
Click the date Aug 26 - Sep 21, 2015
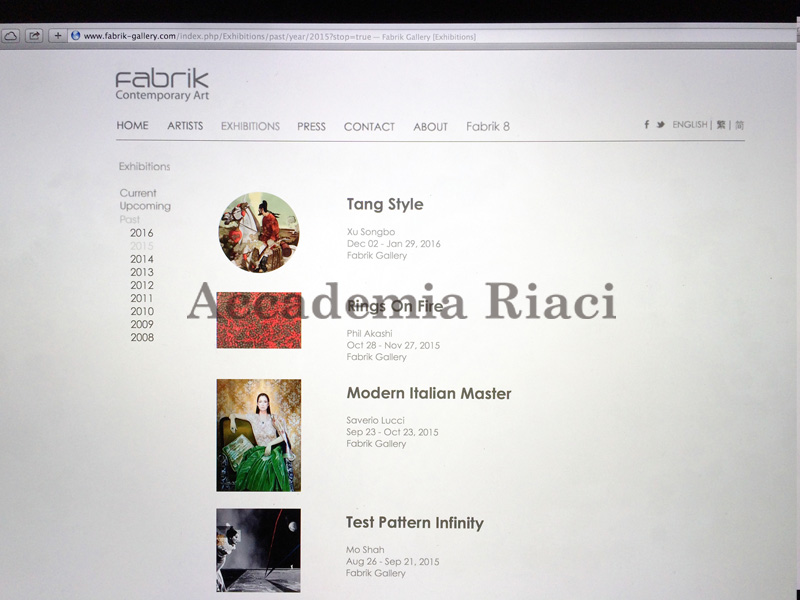[392, 562]
